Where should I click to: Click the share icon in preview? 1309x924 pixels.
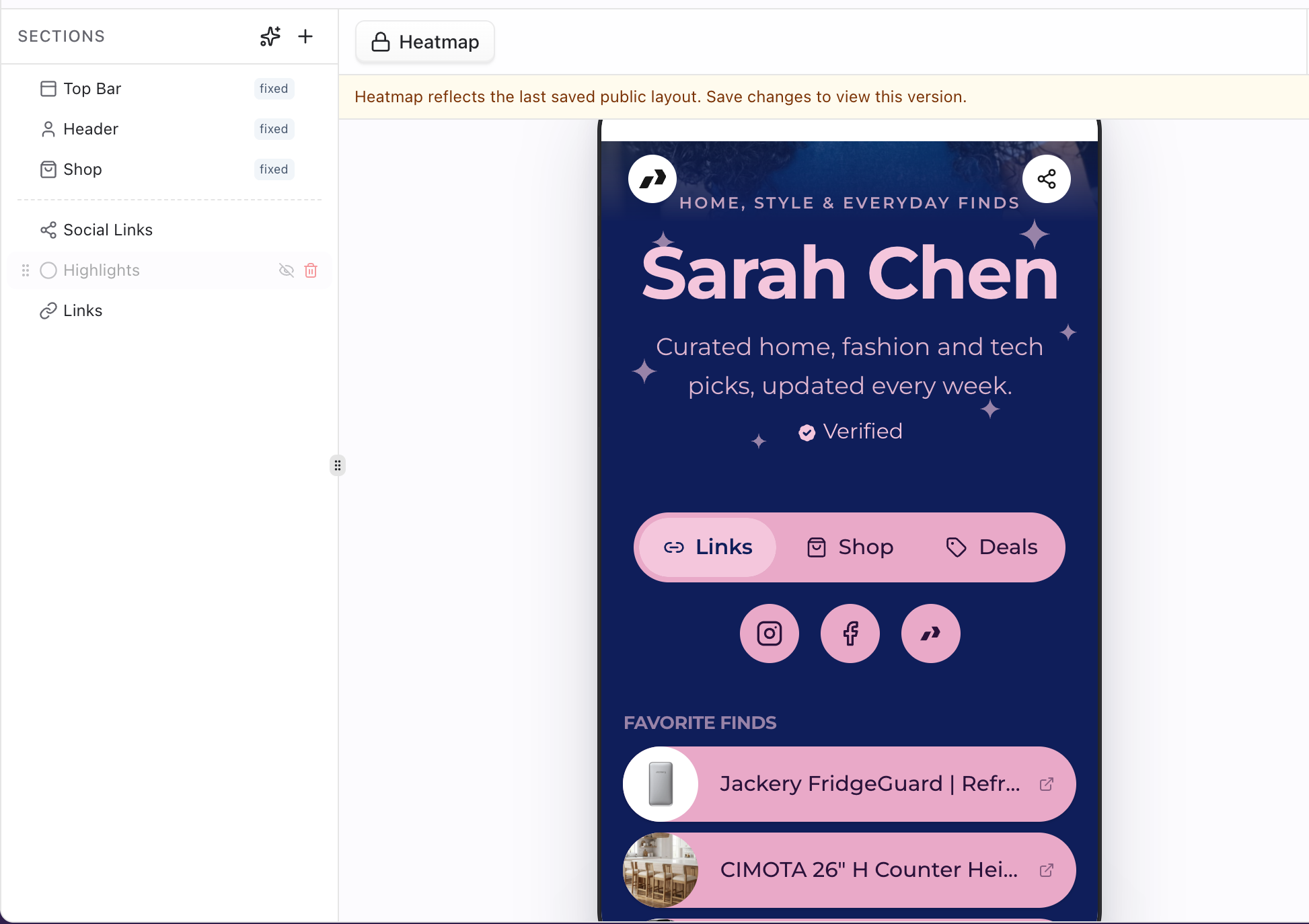(1047, 179)
